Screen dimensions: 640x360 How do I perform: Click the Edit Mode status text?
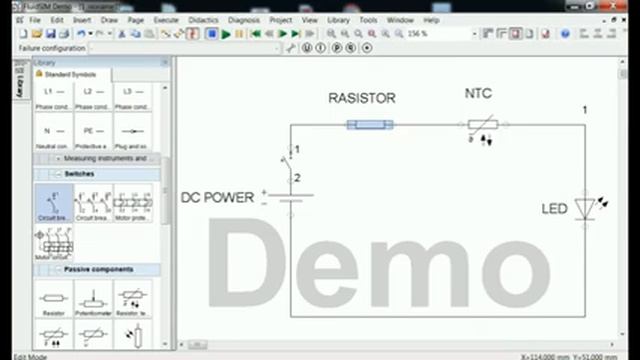point(30,356)
